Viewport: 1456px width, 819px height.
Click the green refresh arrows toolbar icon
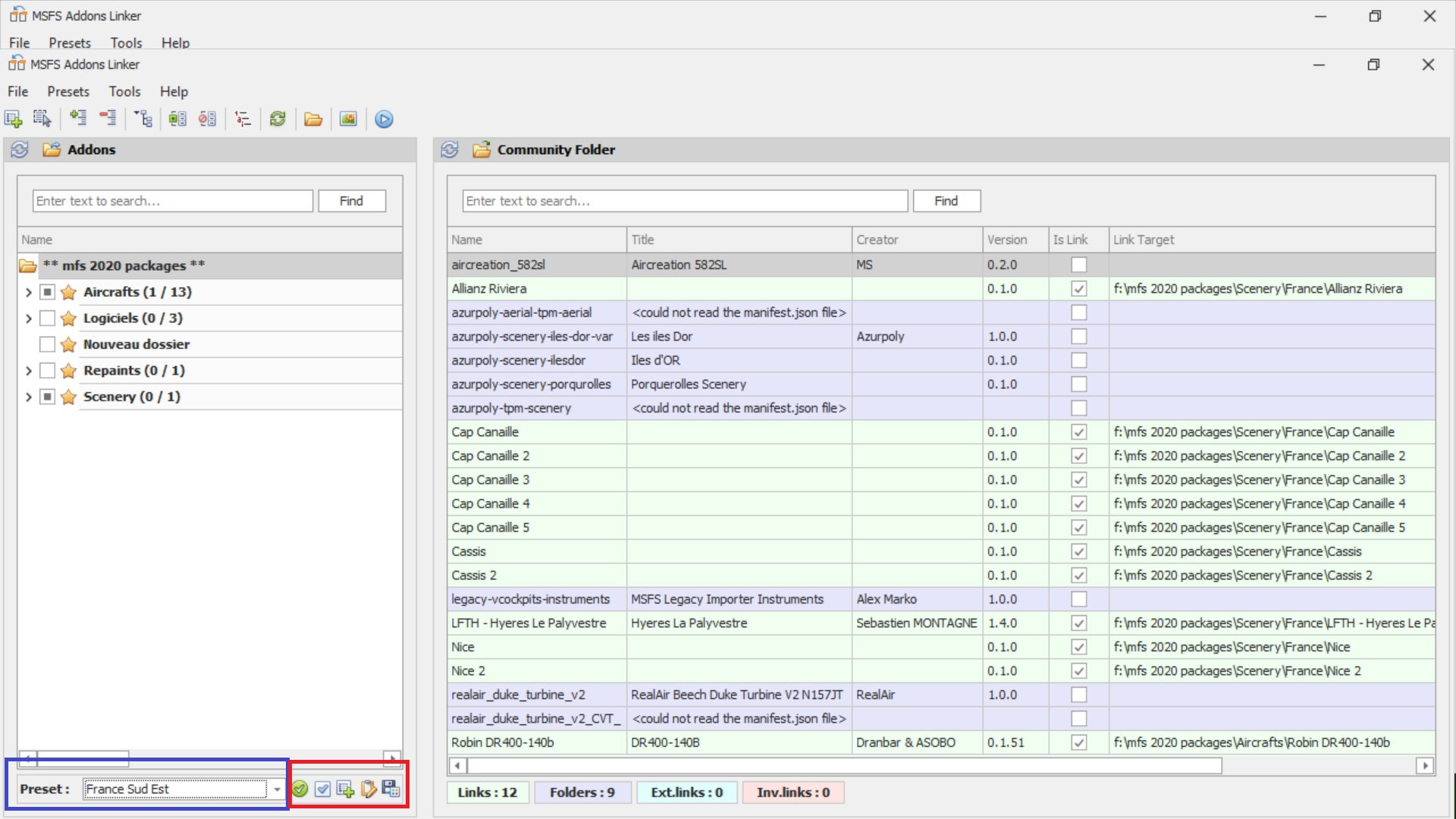278,119
